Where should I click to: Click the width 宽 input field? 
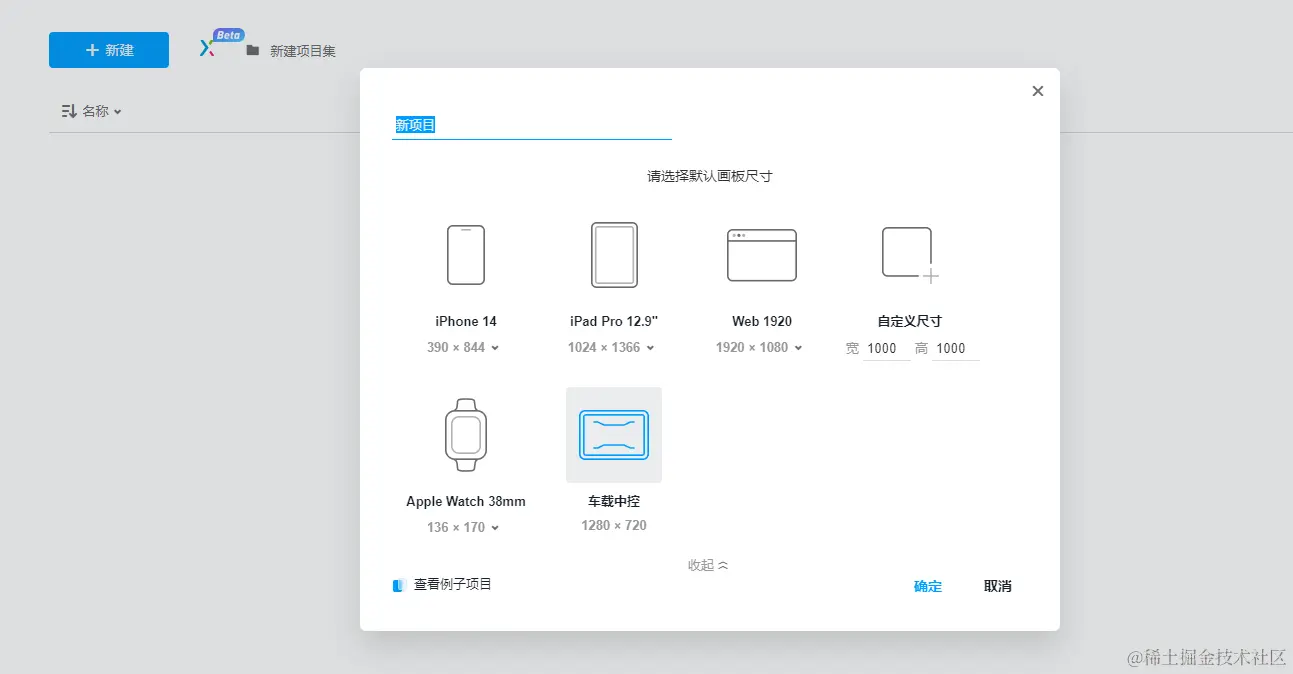(x=887, y=348)
